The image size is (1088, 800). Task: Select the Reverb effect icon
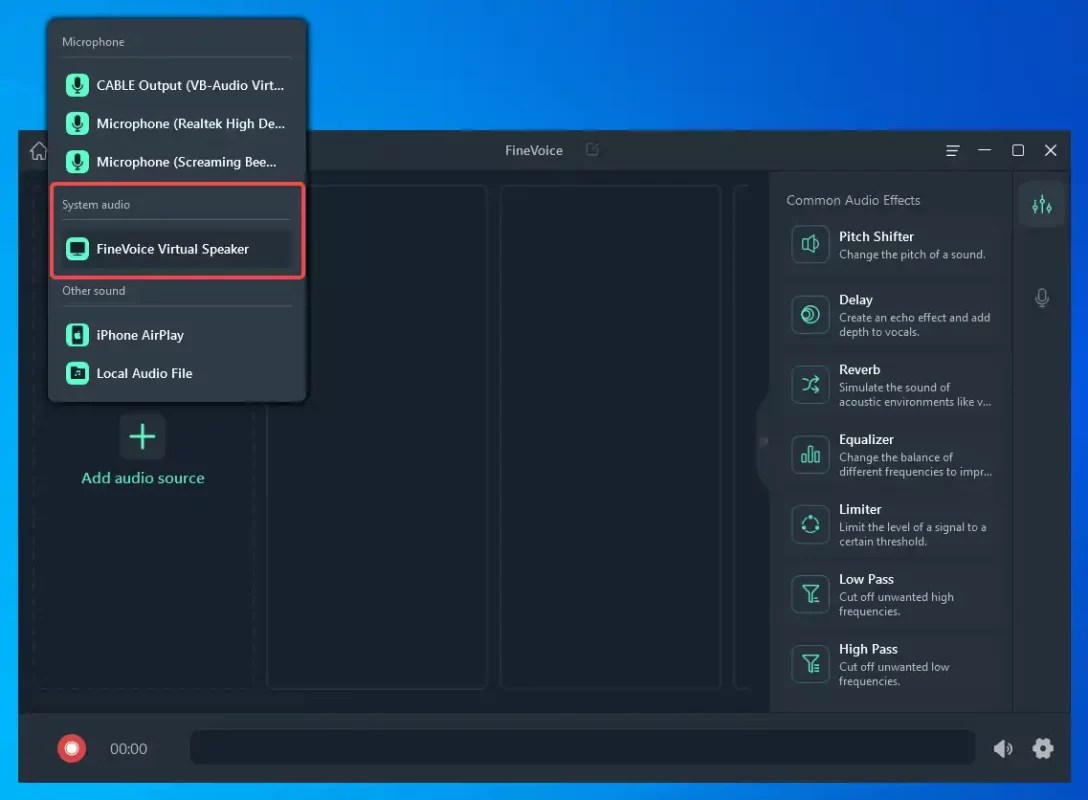(810, 385)
